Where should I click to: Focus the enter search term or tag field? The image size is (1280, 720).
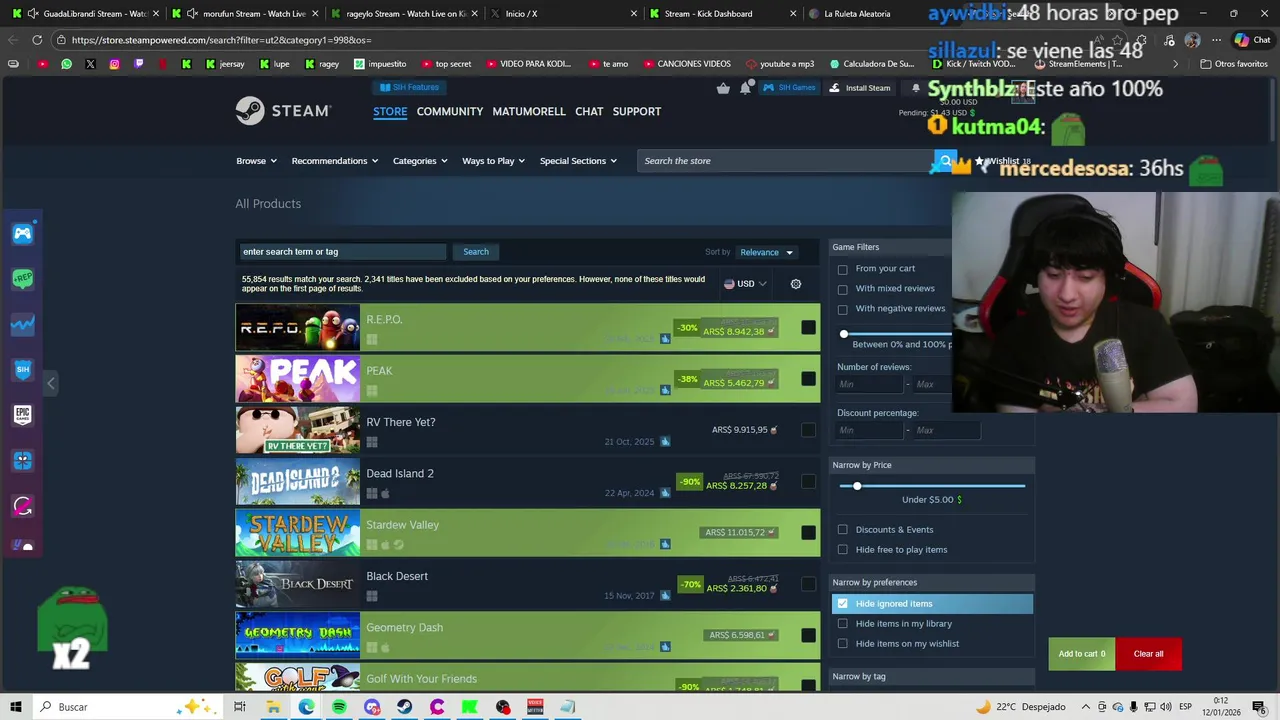pos(341,252)
